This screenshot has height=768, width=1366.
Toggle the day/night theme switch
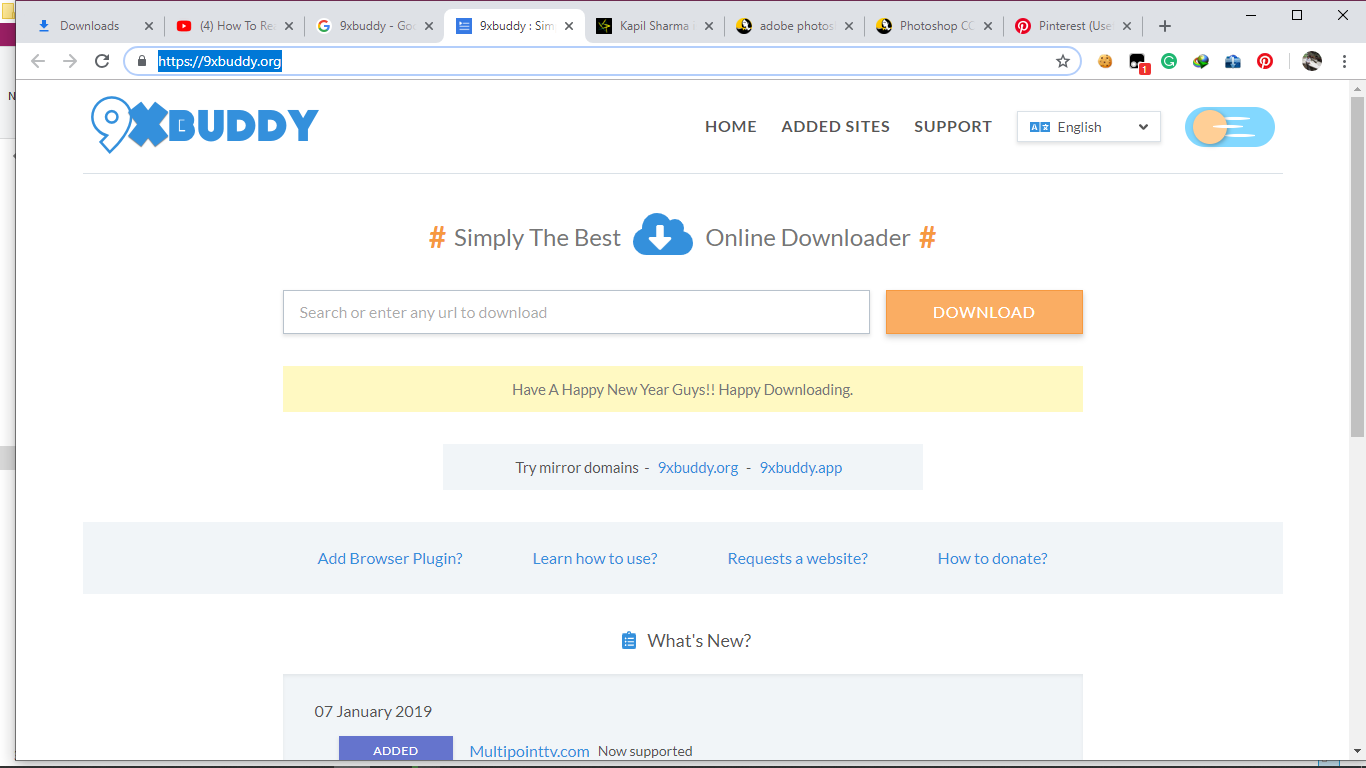pos(1229,127)
